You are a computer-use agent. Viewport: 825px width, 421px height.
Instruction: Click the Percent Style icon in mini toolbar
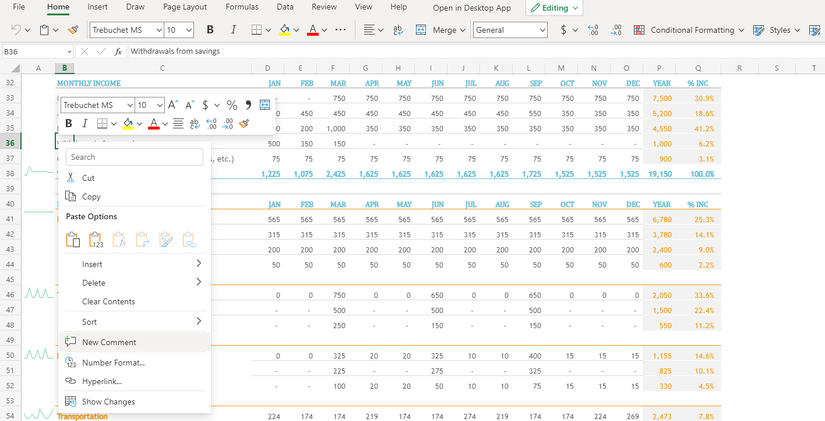[x=232, y=105]
